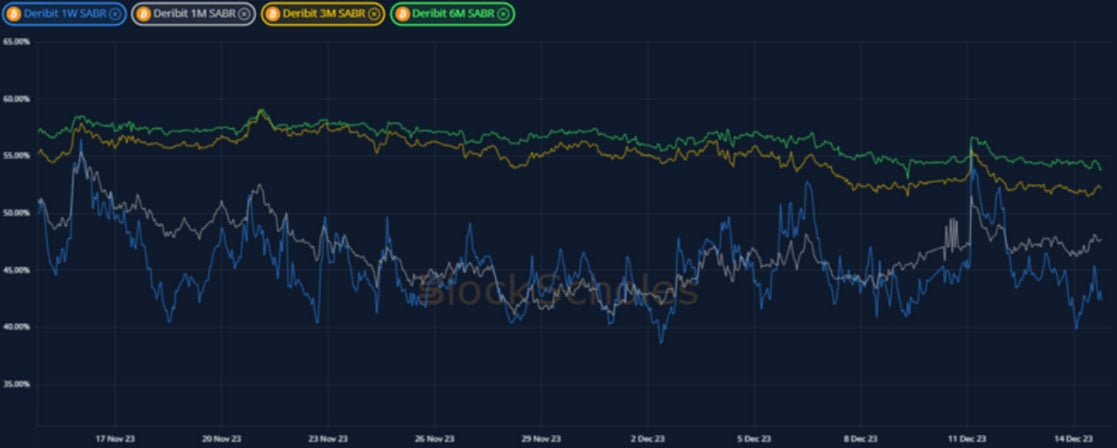The image size is (1117, 448).
Task: Click Bitcoin icon in Deribit 3M SABR chip
Action: coord(272,14)
